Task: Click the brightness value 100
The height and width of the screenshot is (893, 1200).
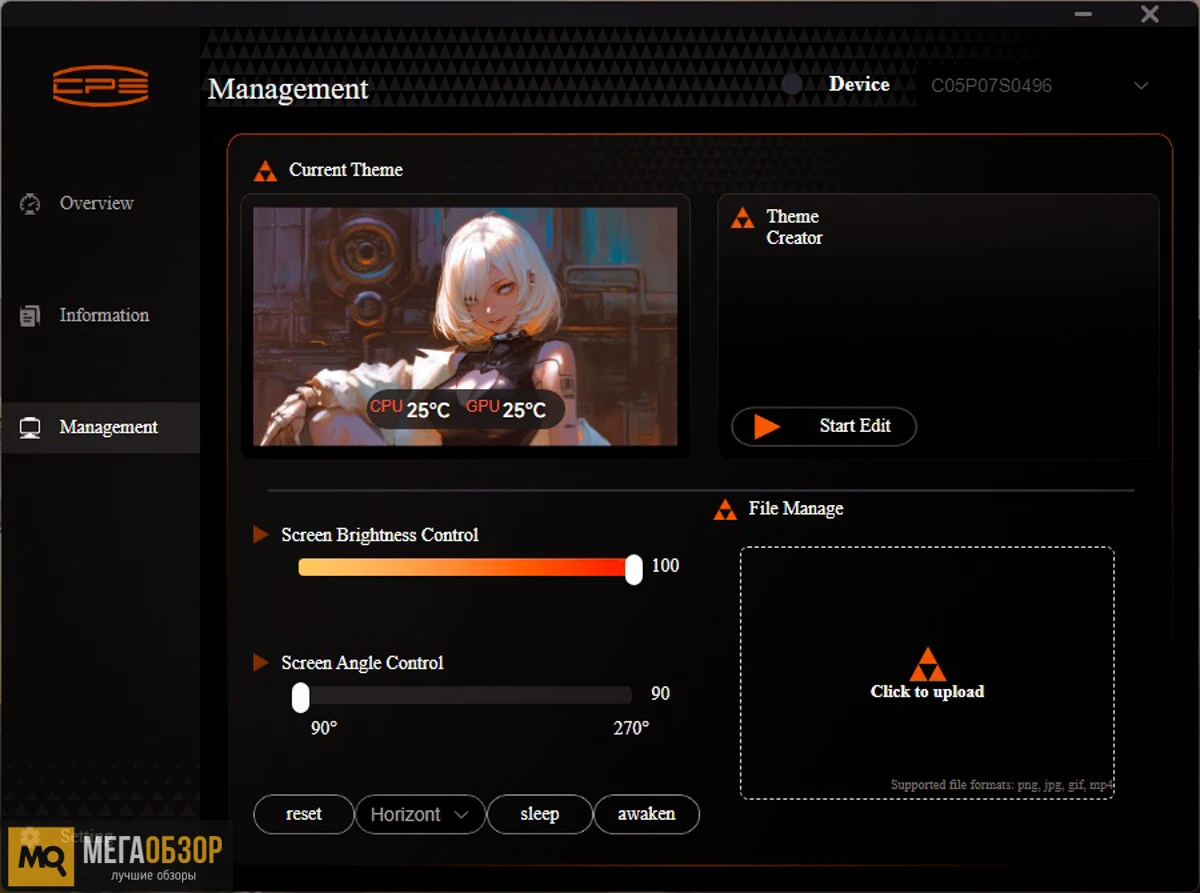Action: click(x=665, y=566)
